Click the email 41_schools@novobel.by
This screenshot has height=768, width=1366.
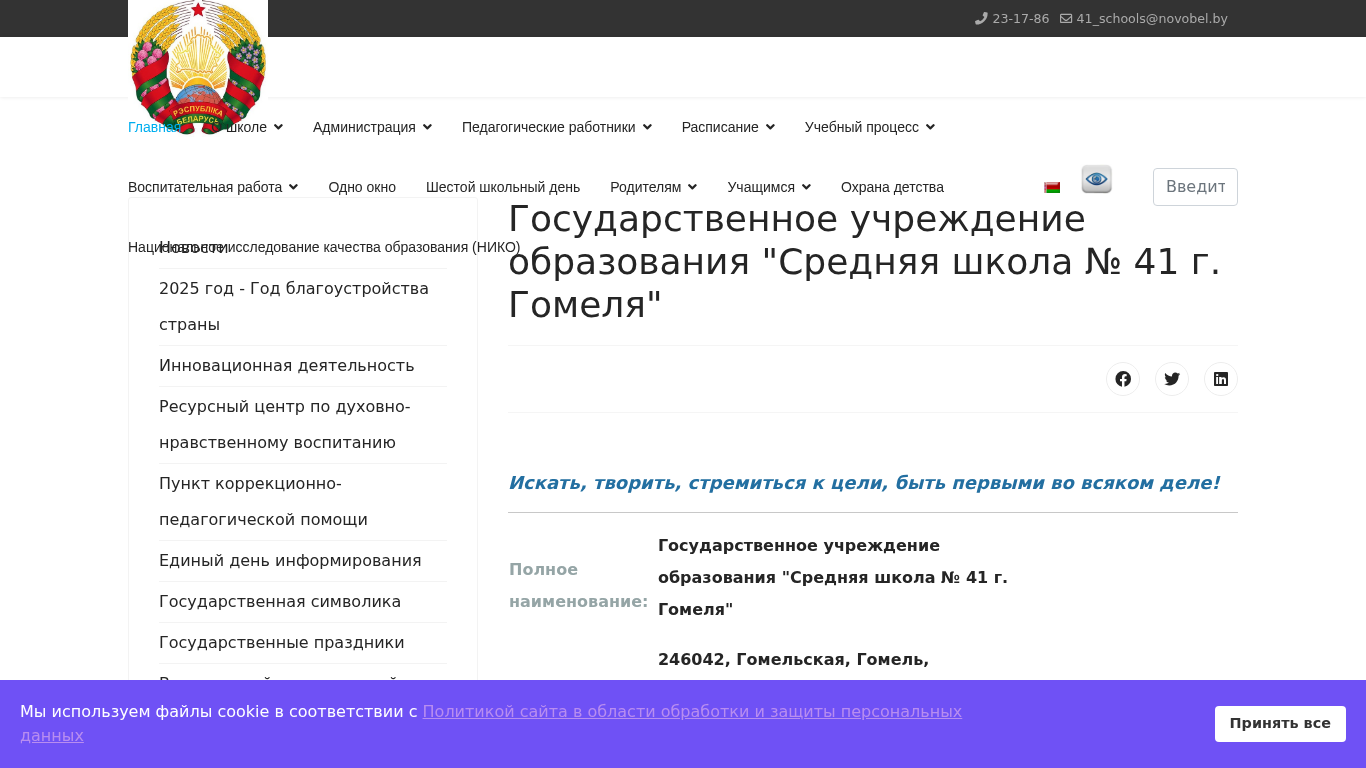coord(1152,18)
